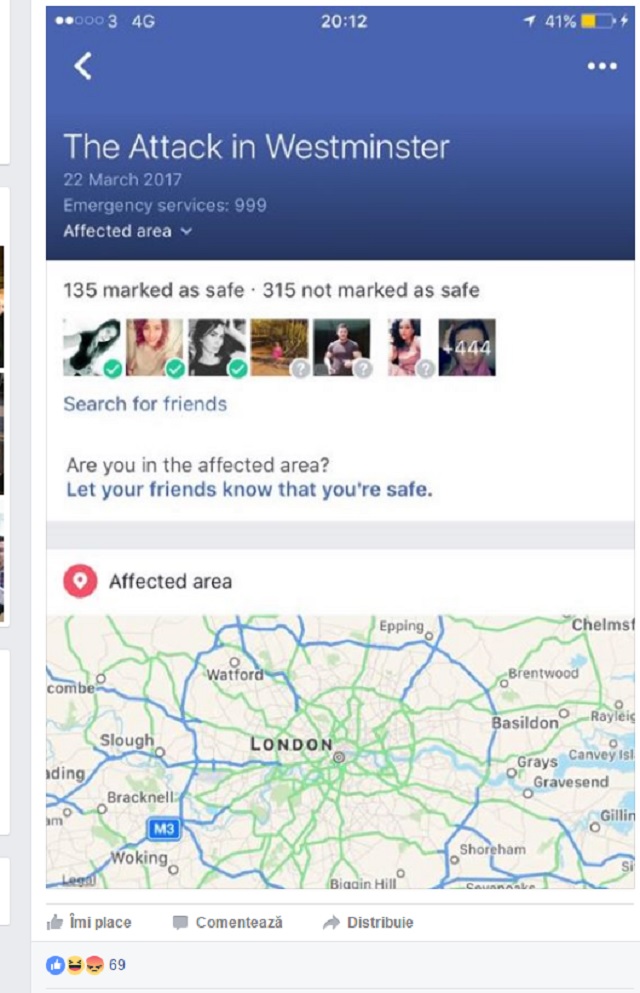Click the thumbs-up Îmi place icon

click(55, 922)
